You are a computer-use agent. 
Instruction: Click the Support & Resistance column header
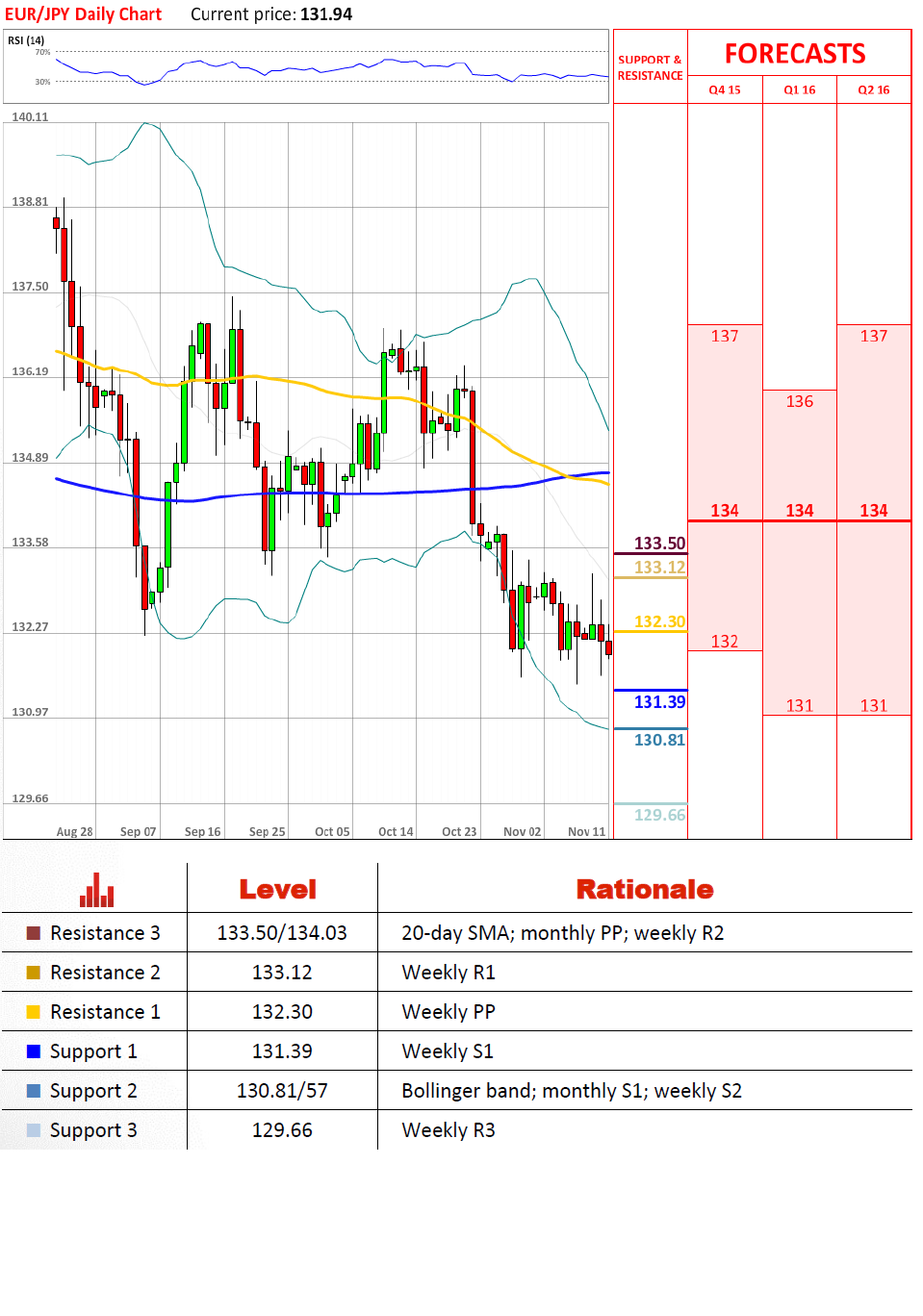651,67
